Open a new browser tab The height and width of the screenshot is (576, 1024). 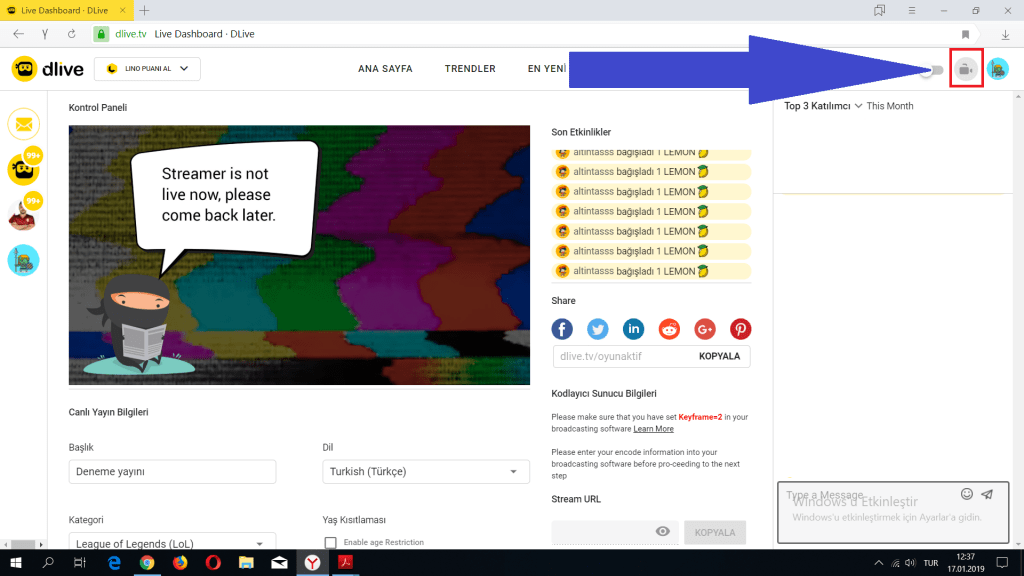point(144,10)
